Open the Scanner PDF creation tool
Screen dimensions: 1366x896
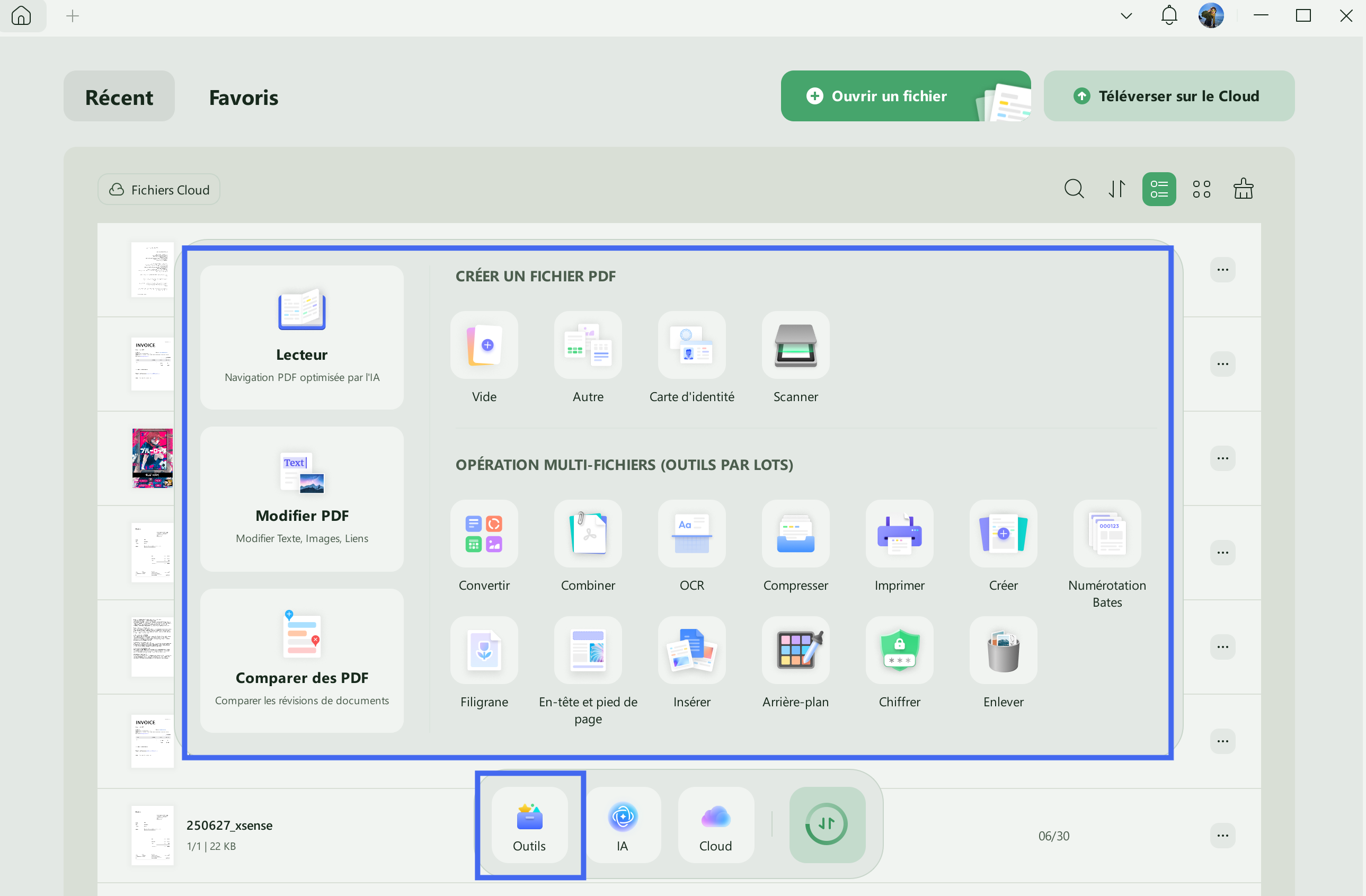[795, 345]
